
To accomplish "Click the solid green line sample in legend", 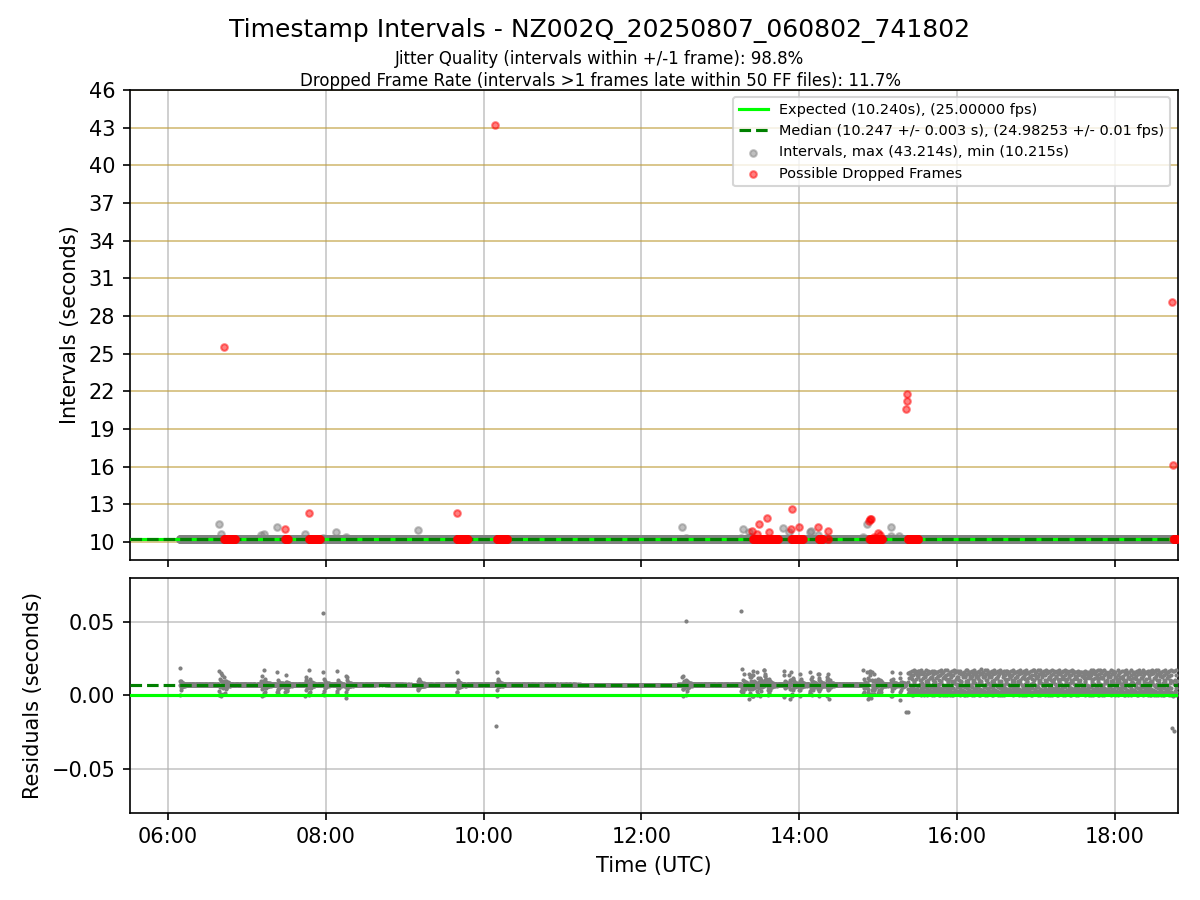I will [x=754, y=109].
